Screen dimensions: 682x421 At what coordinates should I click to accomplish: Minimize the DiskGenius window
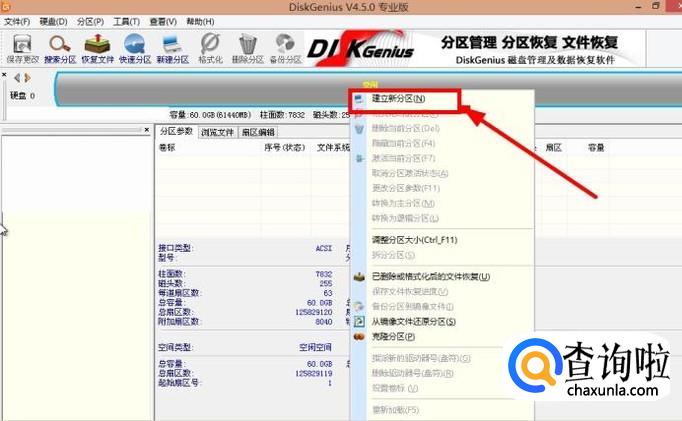[x=639, y=6]
